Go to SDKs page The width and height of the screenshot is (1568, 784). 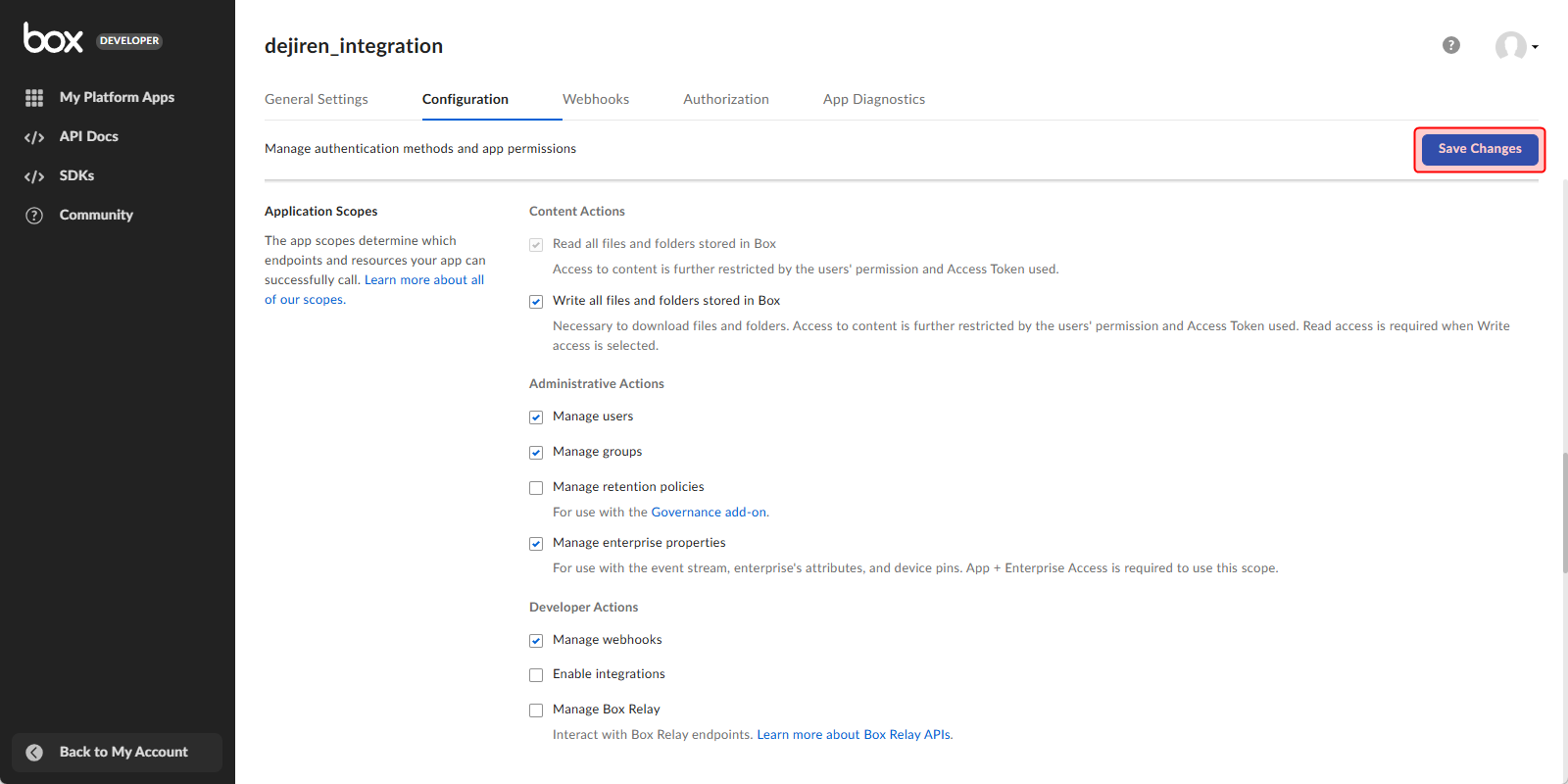(76, 175)
